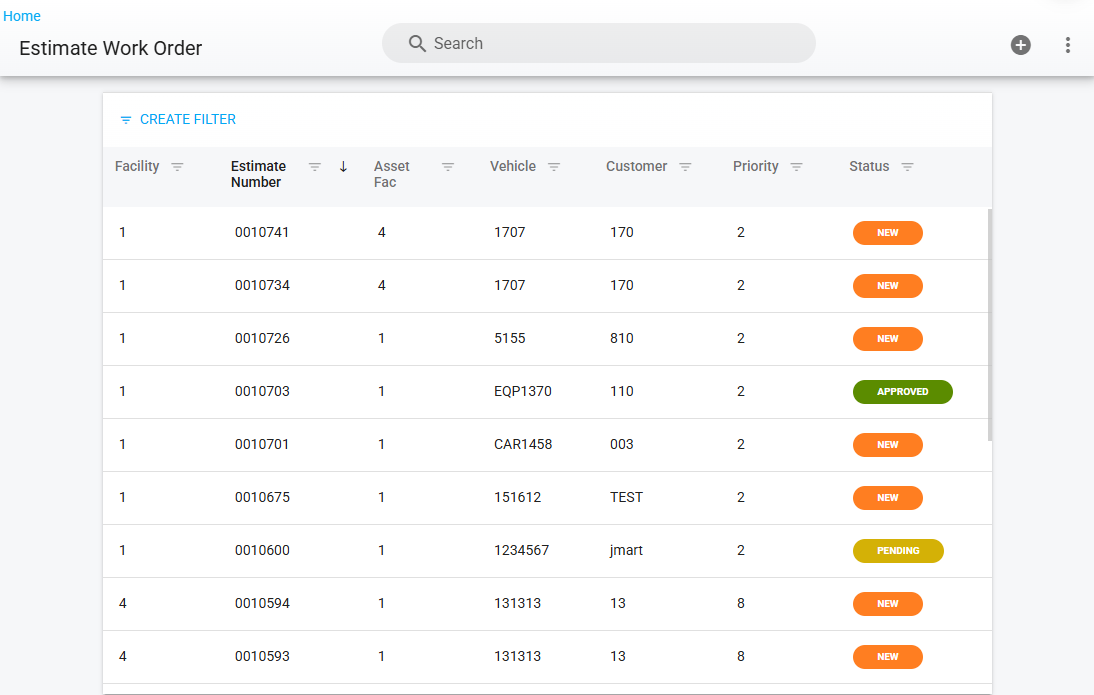The width and height of the screenshot is (1094, 695).
Task: Select the APPROVED status badge for 0010703
Action: (902, 392)
